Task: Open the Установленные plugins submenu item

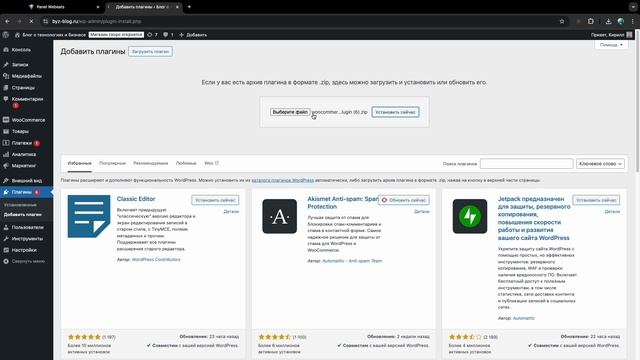Action: point(20,205)
